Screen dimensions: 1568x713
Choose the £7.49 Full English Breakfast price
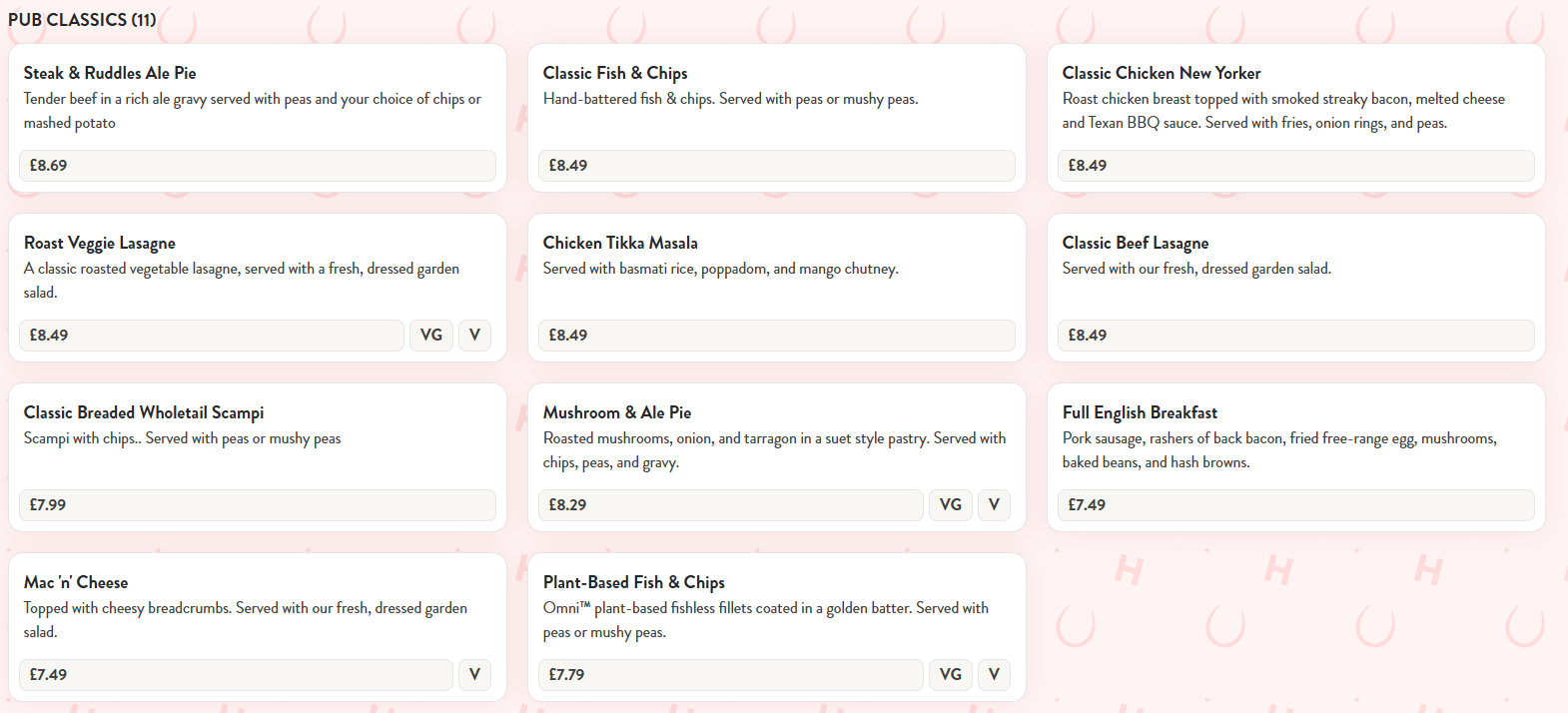[1296, 505]
